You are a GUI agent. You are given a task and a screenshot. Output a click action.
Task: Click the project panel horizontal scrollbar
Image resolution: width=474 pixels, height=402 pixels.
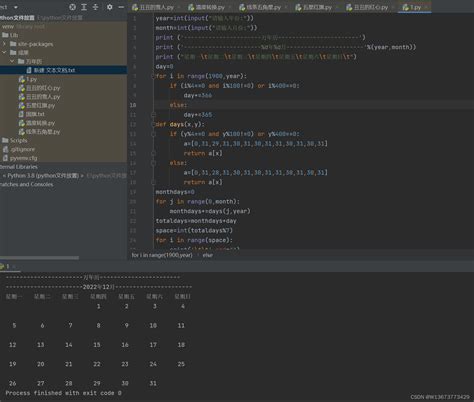(x=39, y=258)
